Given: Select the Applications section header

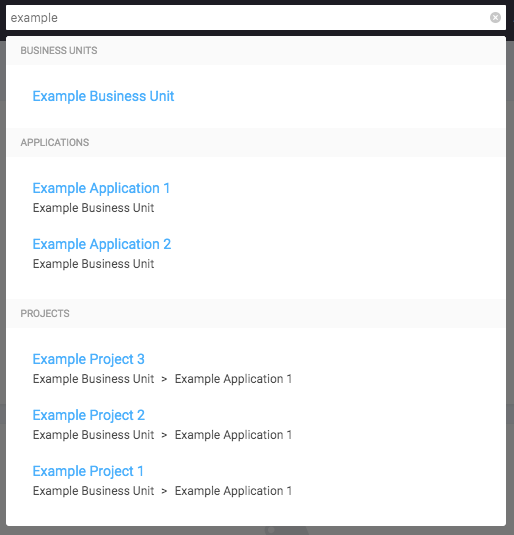Looking at the screenshot, I should [x=55, y=143].
